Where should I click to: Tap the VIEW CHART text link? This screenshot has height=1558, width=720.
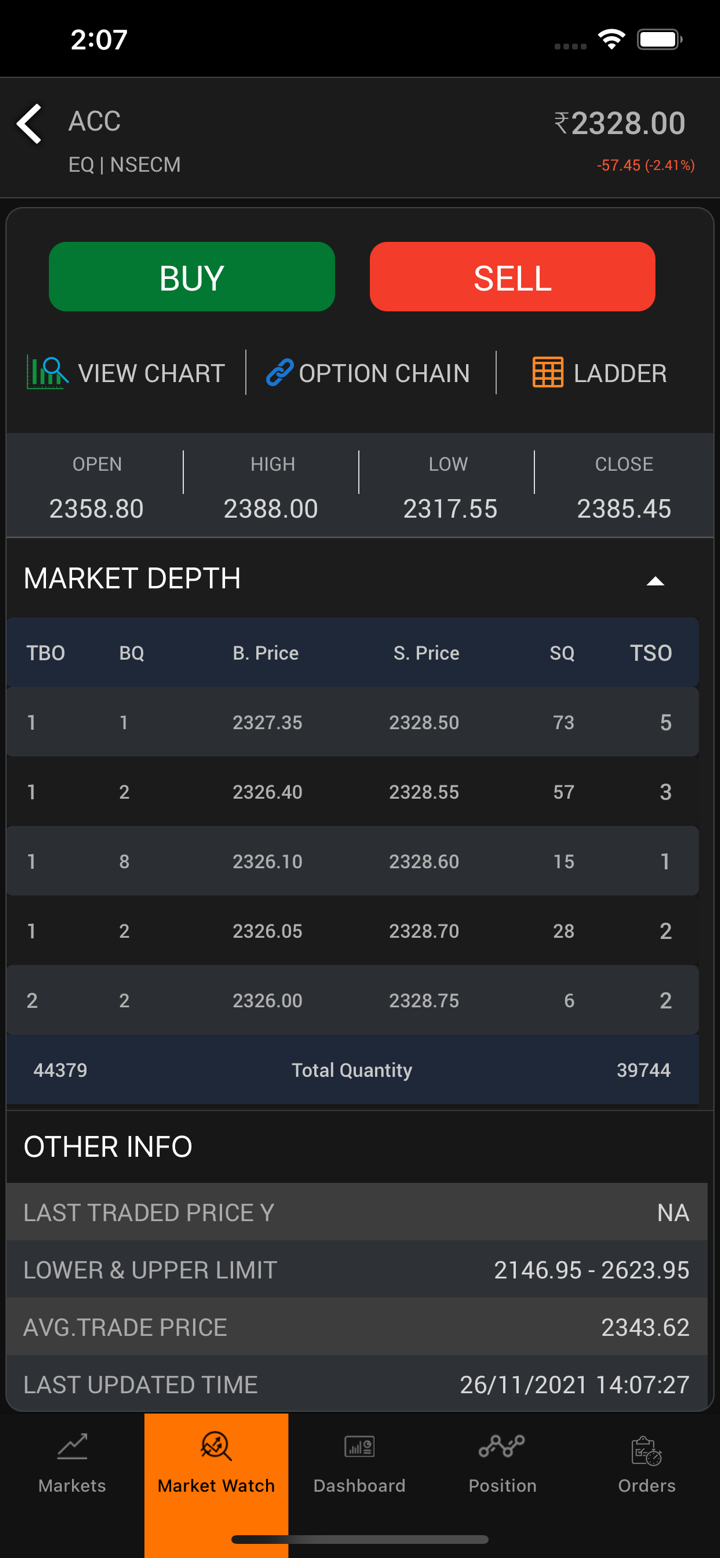151,373
